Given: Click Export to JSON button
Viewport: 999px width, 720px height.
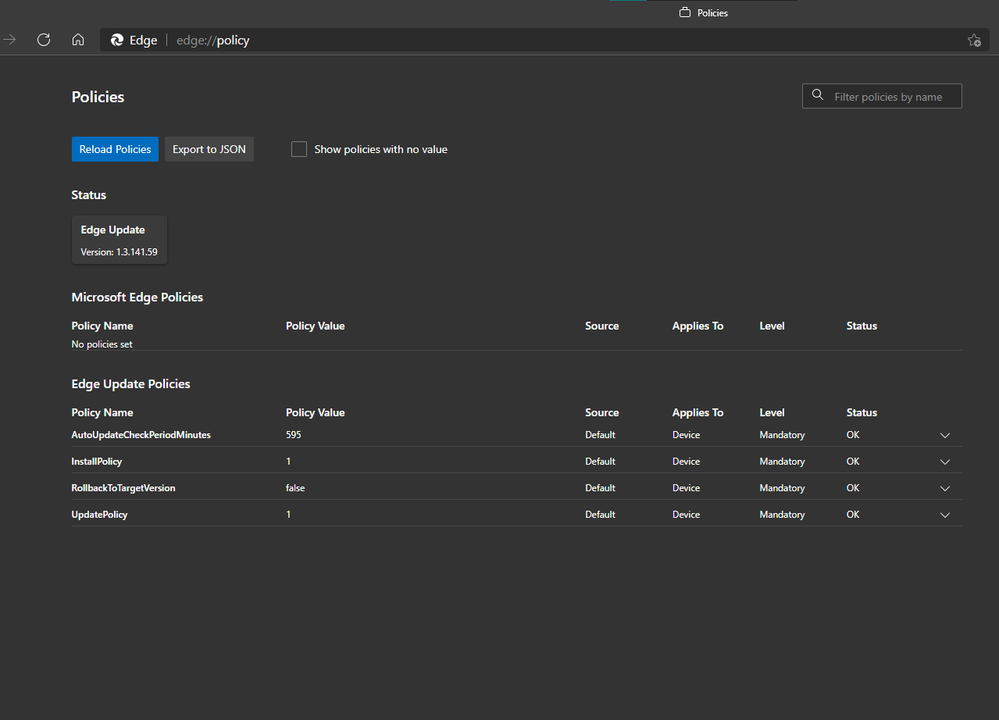Looking at the screenshot, I should 209,149.
